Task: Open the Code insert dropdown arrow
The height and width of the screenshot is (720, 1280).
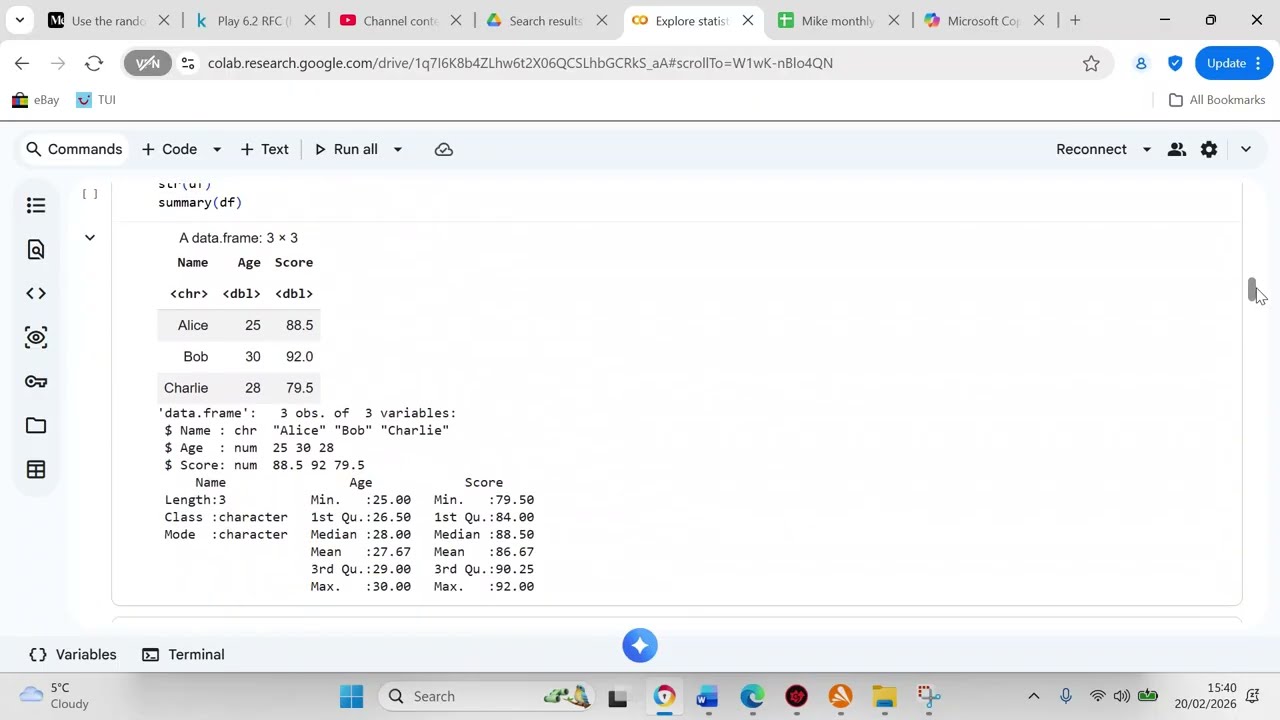Action: click(x=216, y=149)
